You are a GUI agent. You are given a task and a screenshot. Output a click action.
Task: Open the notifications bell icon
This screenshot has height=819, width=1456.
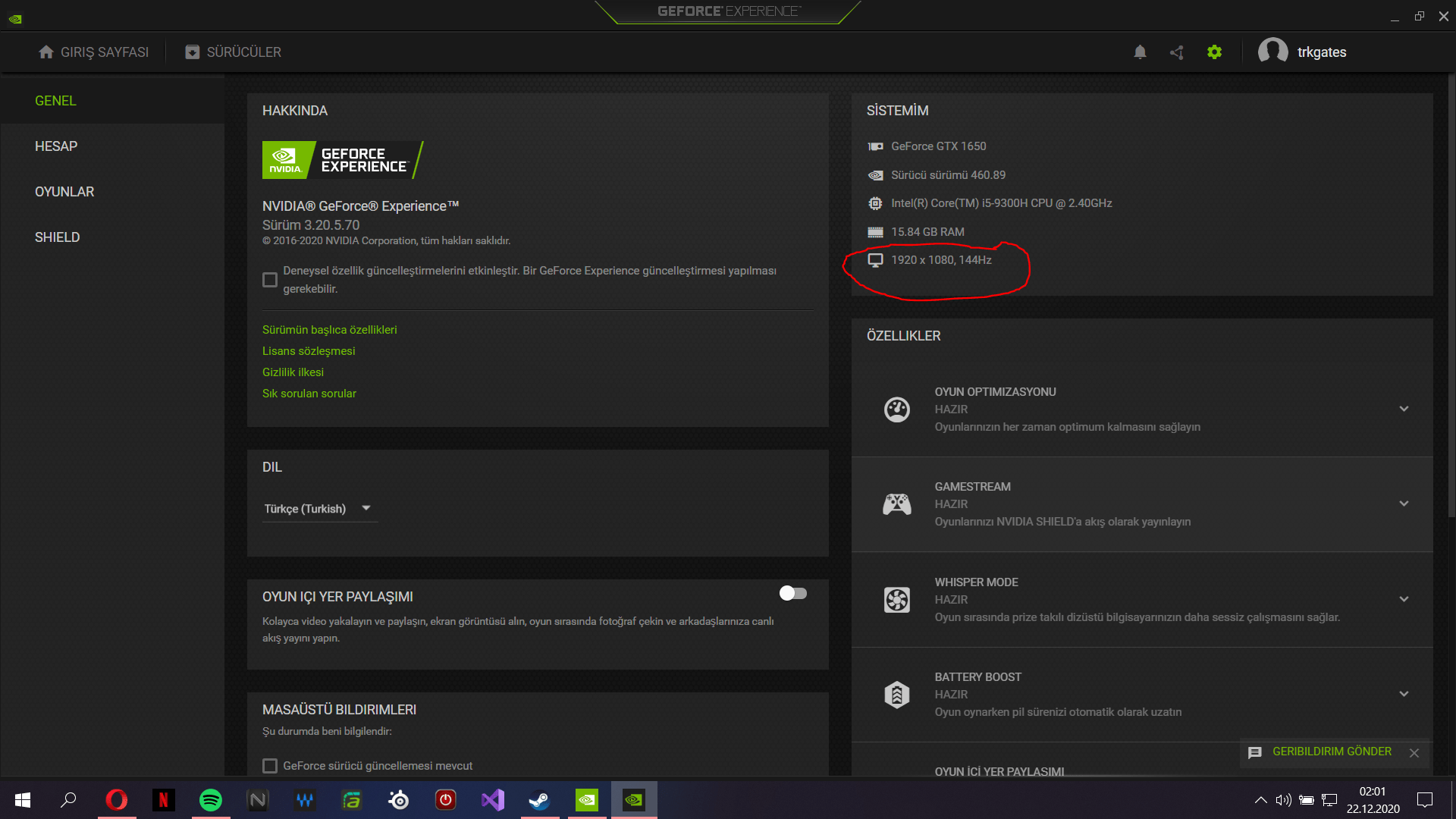tap(1140, 52)
